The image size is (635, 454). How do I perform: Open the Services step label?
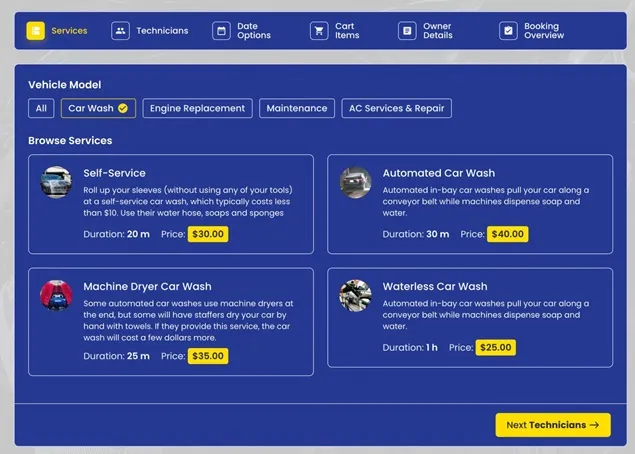[x=69, y=31]
